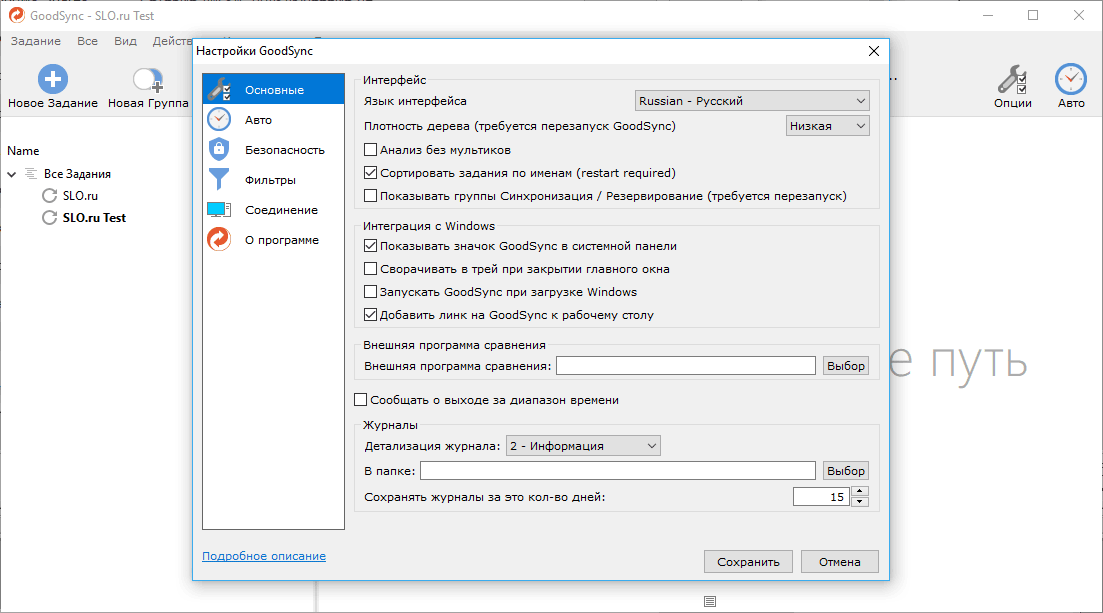Uncheck Показывать значок GoodSync в системной панели
The height and width of the screenshot is (613, 1103).
tap(370, 246)
